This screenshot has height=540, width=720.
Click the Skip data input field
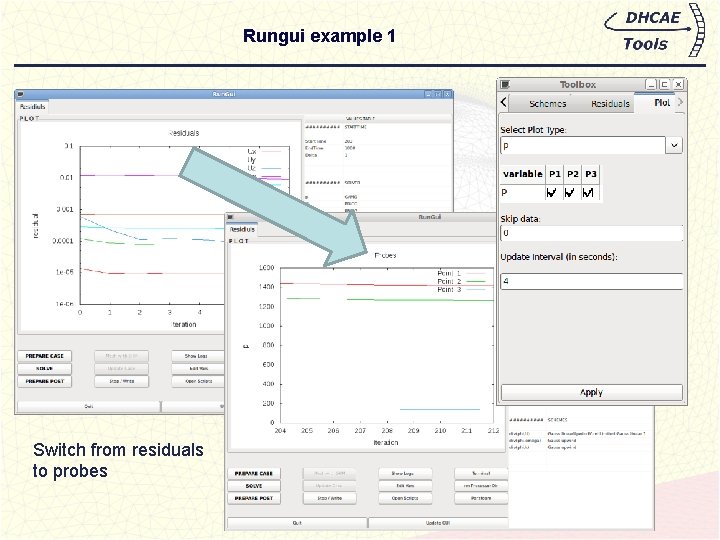(591, 233)
